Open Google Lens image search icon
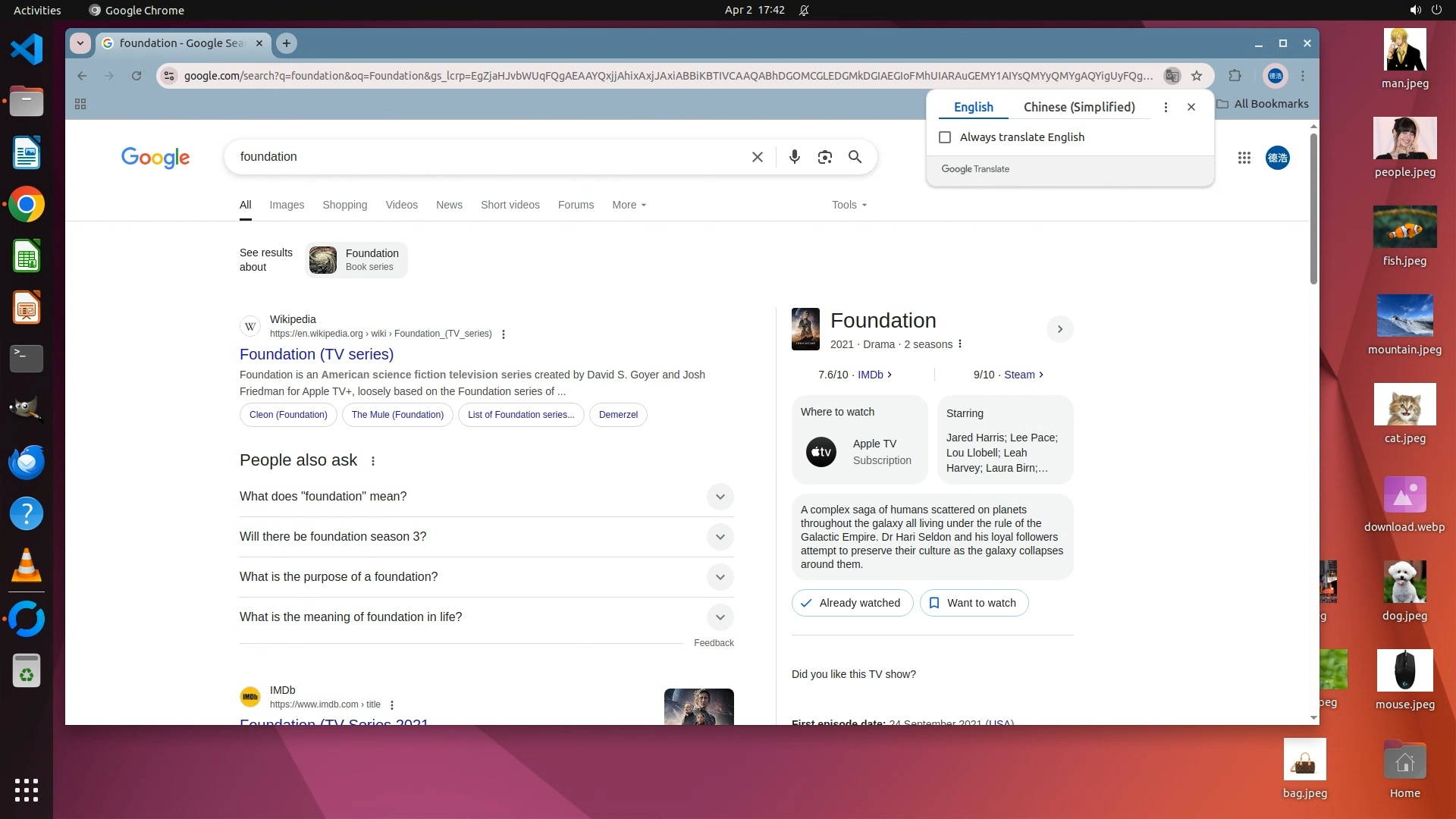This screenshot has width=1456, height=819. tap(824, 157)
